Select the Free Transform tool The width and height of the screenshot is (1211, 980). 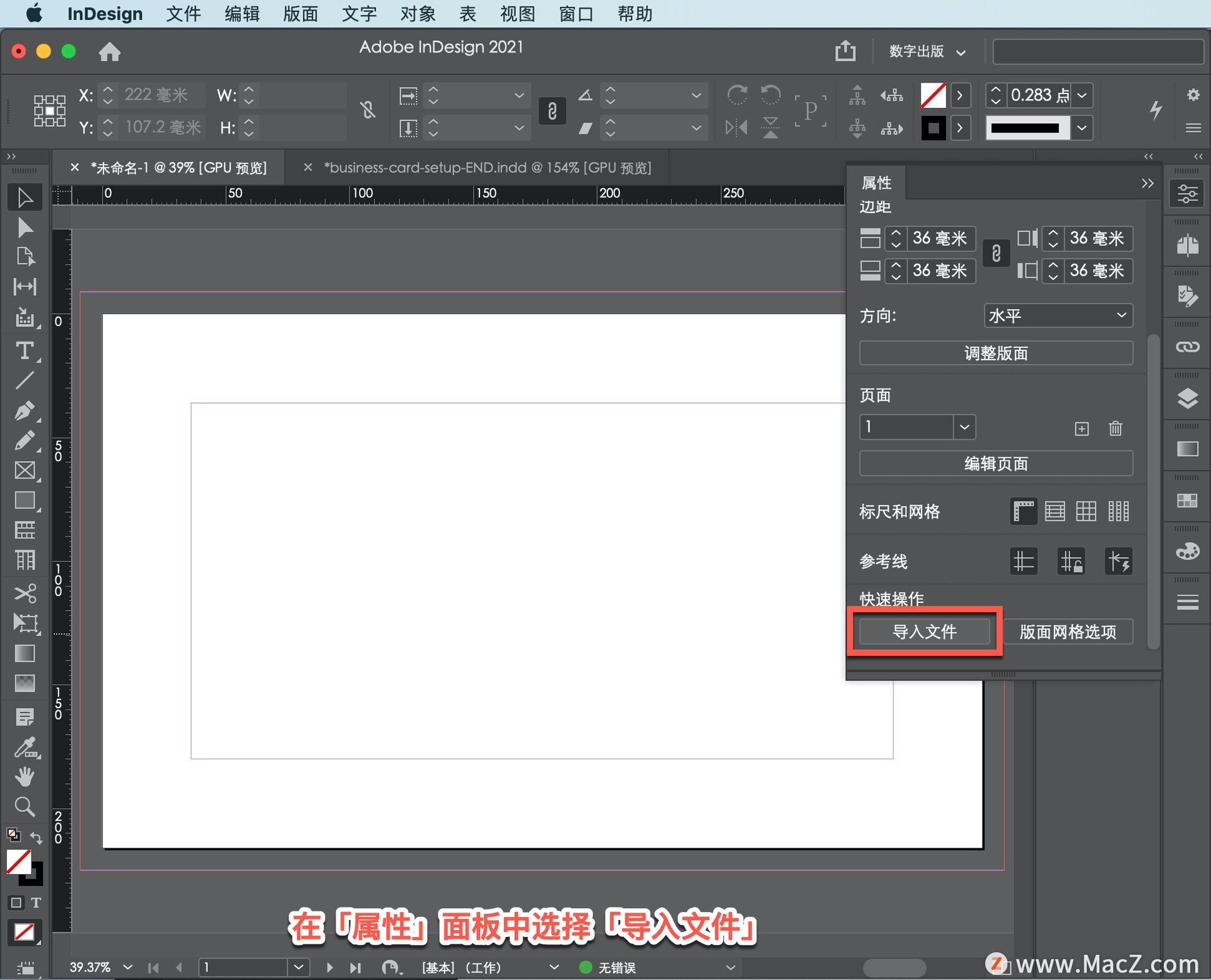pos(25,623)
